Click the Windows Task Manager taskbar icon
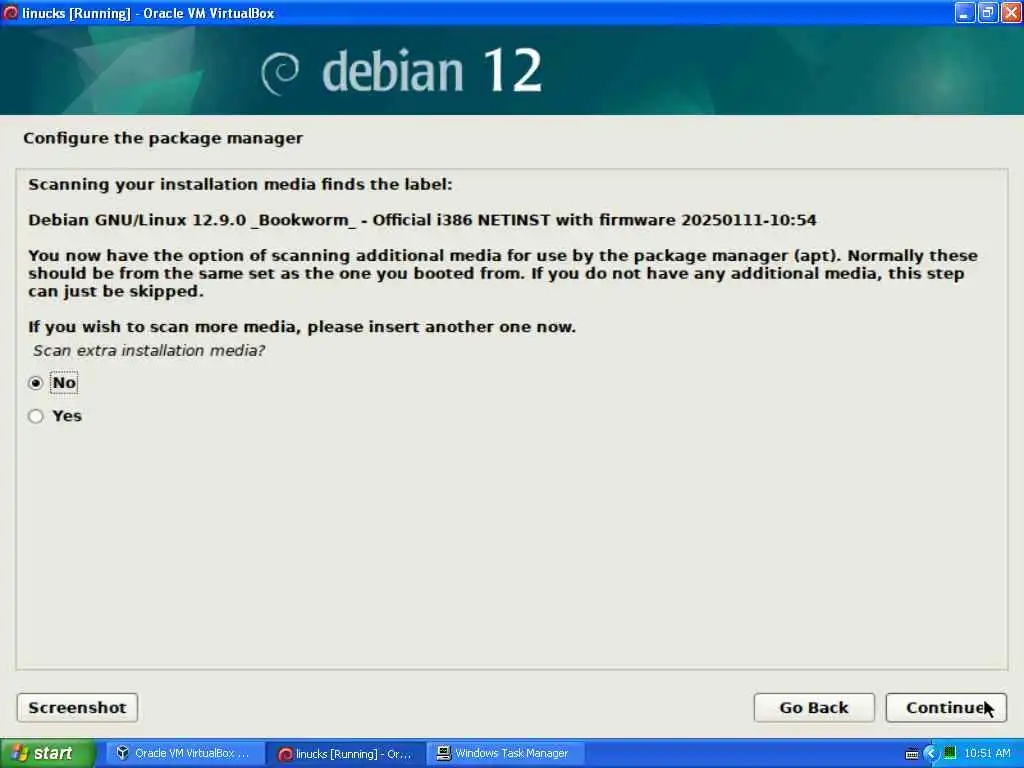1024x768 pixels. pos(443,754)
